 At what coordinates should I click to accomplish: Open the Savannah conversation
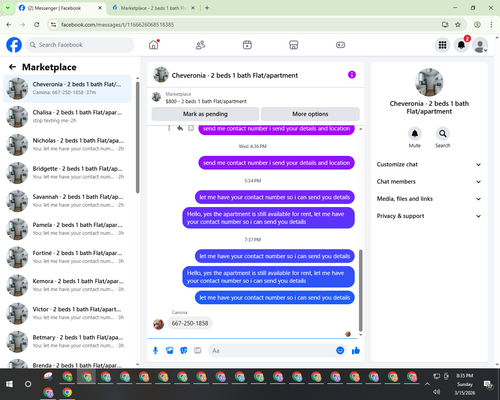click(68, 201)
